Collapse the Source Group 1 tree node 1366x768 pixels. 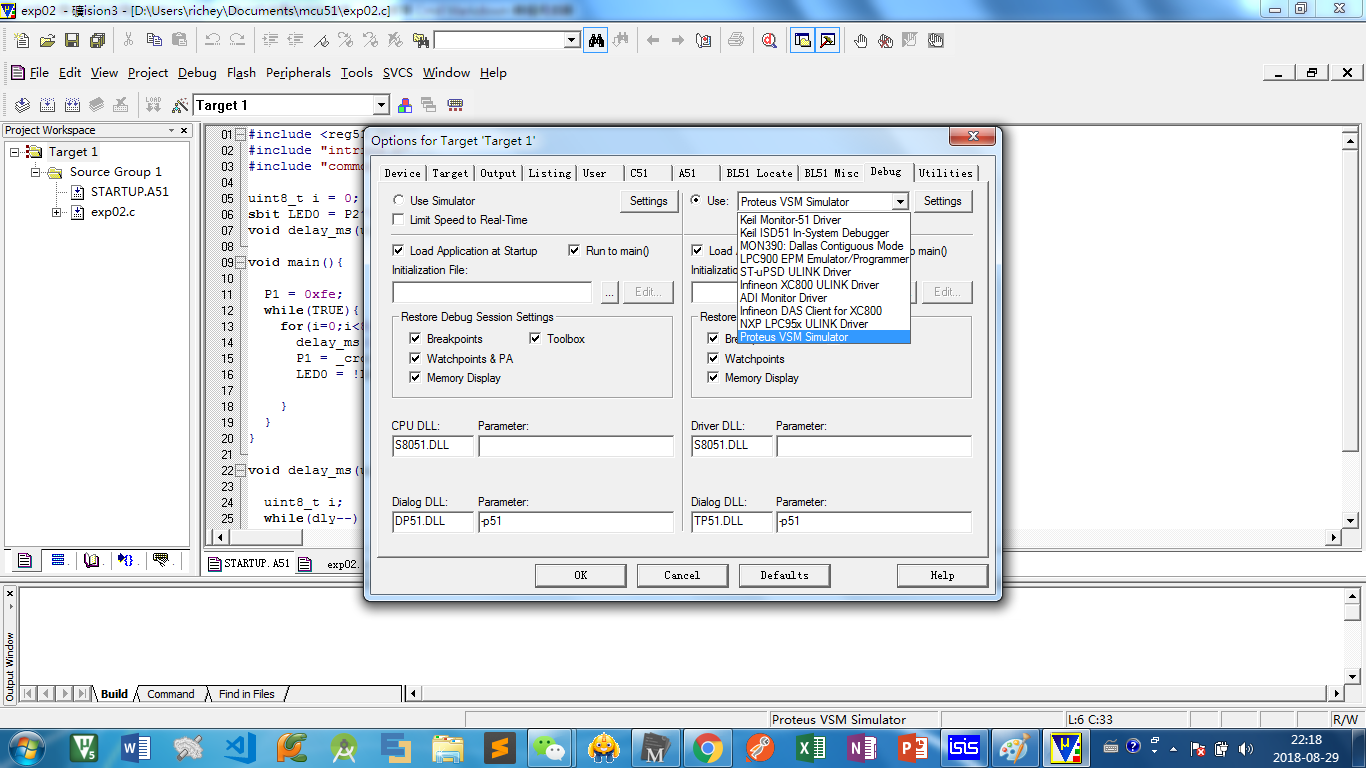(36, 172)
